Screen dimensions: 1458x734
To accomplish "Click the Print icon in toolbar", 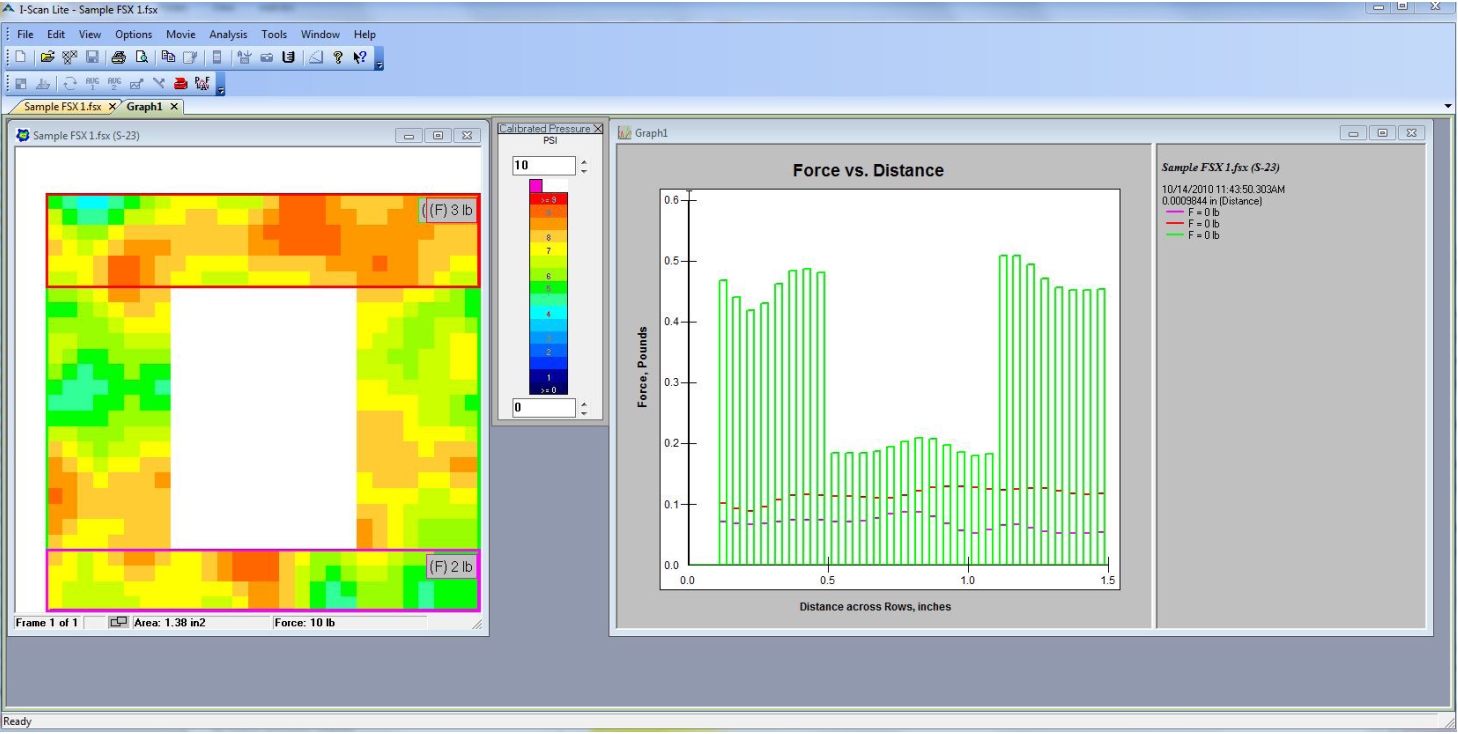I will point(118,58).
